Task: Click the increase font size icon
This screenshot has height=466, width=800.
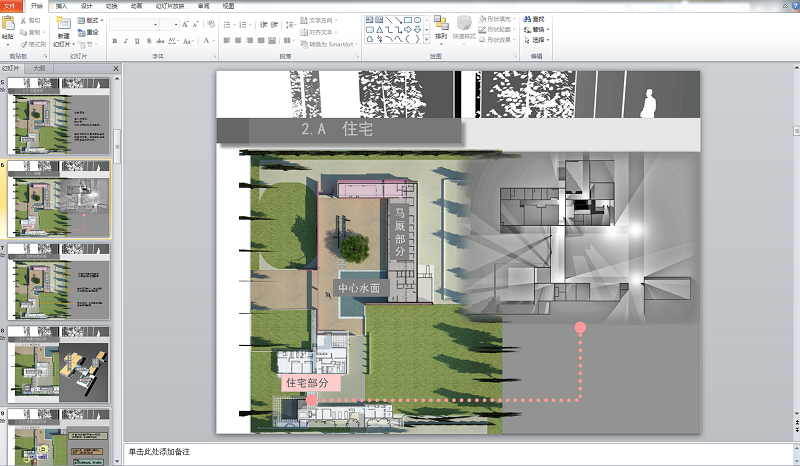Action: point(185,24)
